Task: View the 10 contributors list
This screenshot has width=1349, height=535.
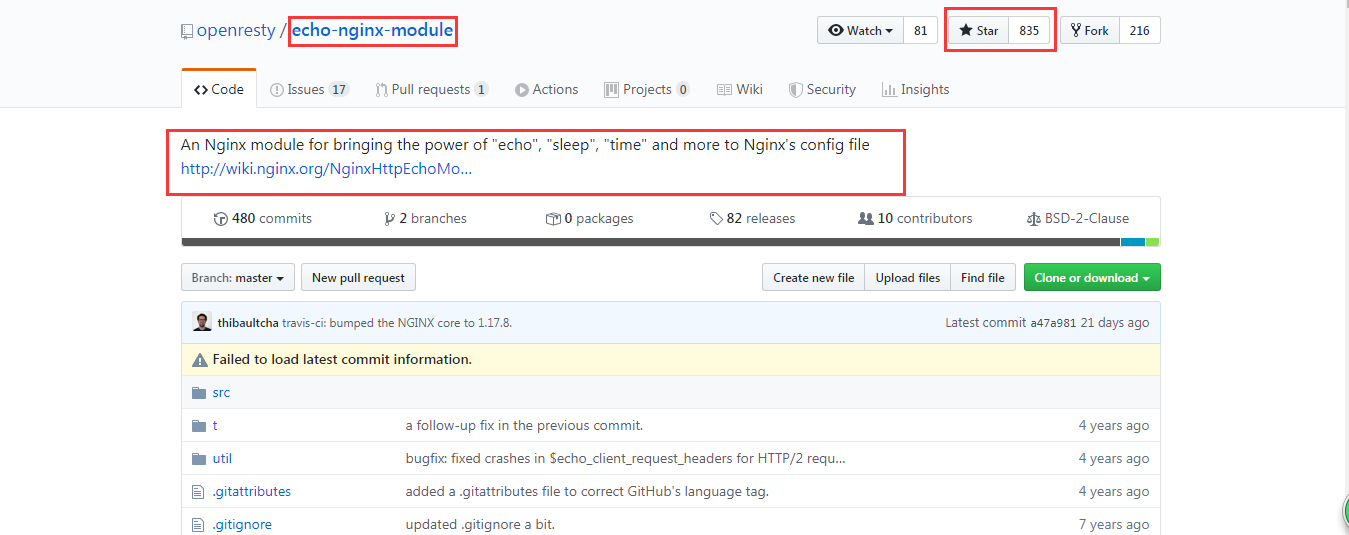Action: tap(915, 218)
